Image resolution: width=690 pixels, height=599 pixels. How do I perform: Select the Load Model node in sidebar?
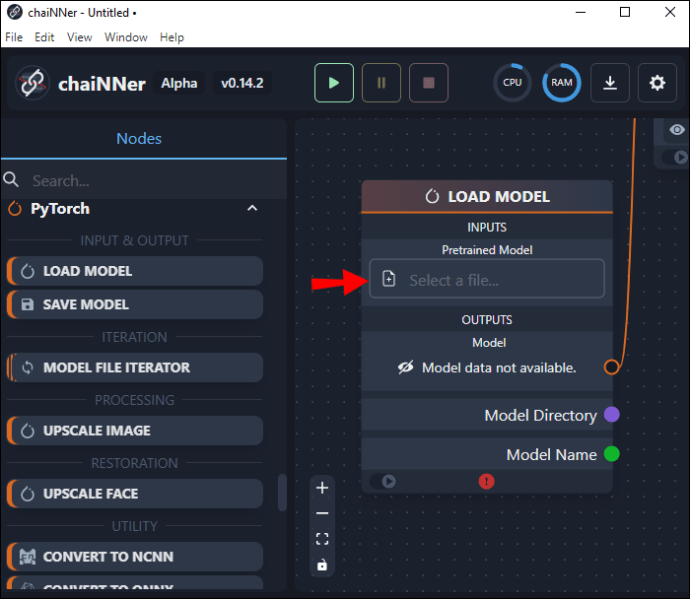point(135,271)
